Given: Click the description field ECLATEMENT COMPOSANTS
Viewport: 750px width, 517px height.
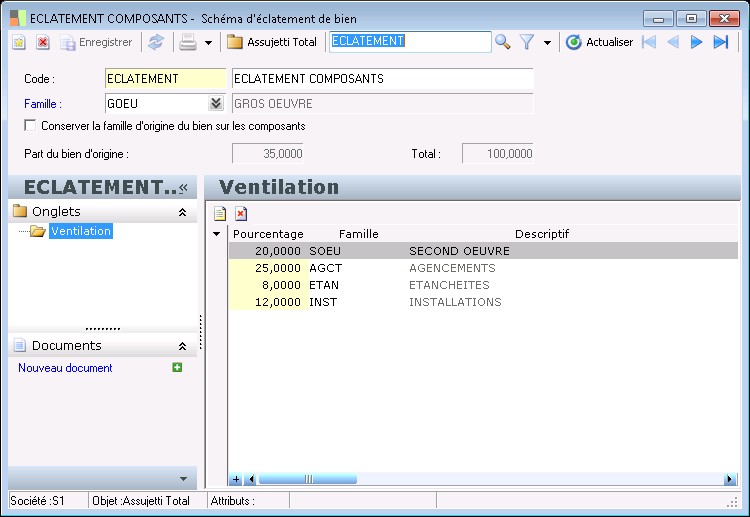Looking at the screenshot, I should pos(382,78).
